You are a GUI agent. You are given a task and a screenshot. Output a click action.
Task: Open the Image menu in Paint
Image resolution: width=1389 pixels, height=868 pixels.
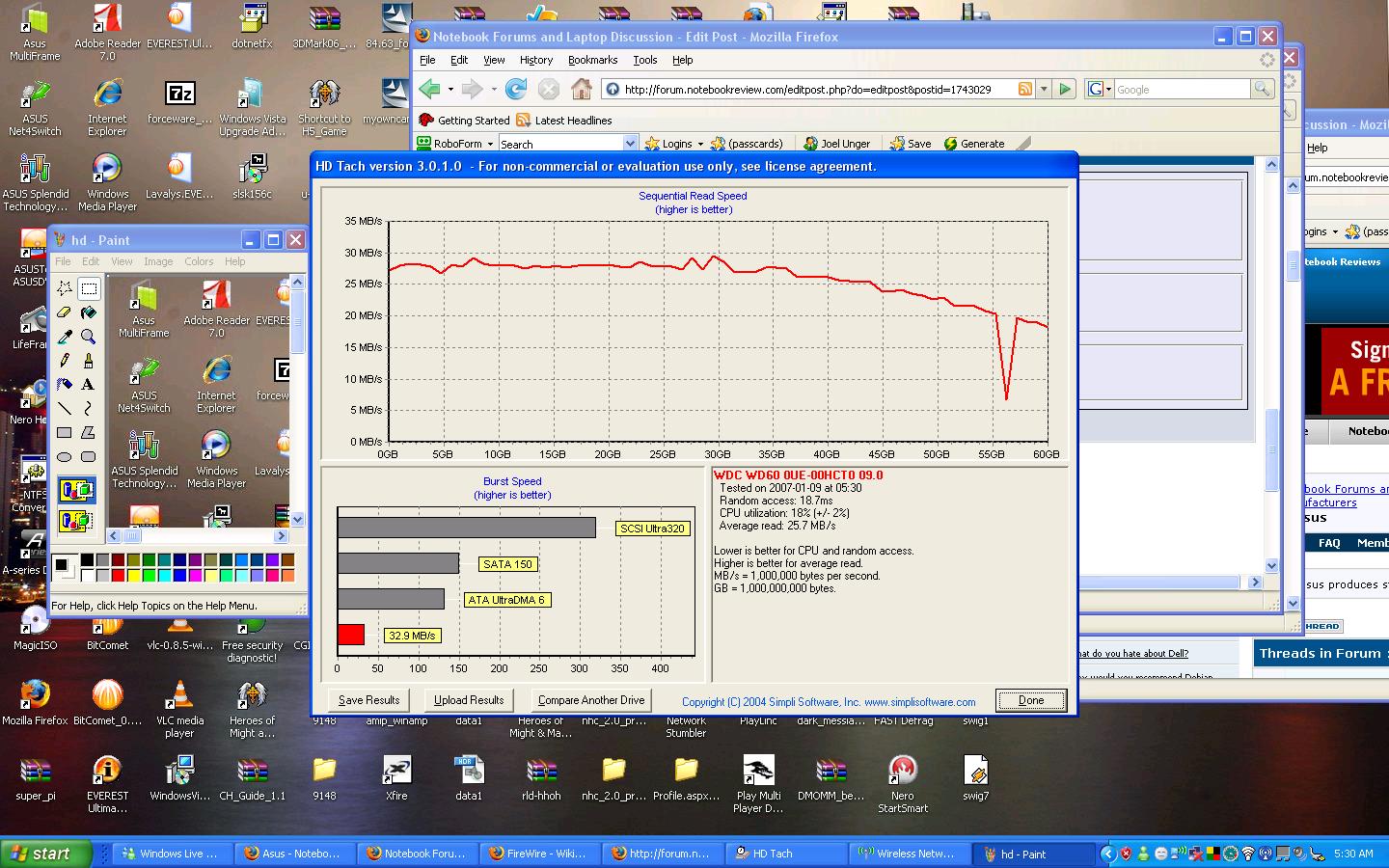(x=158, y=261)
